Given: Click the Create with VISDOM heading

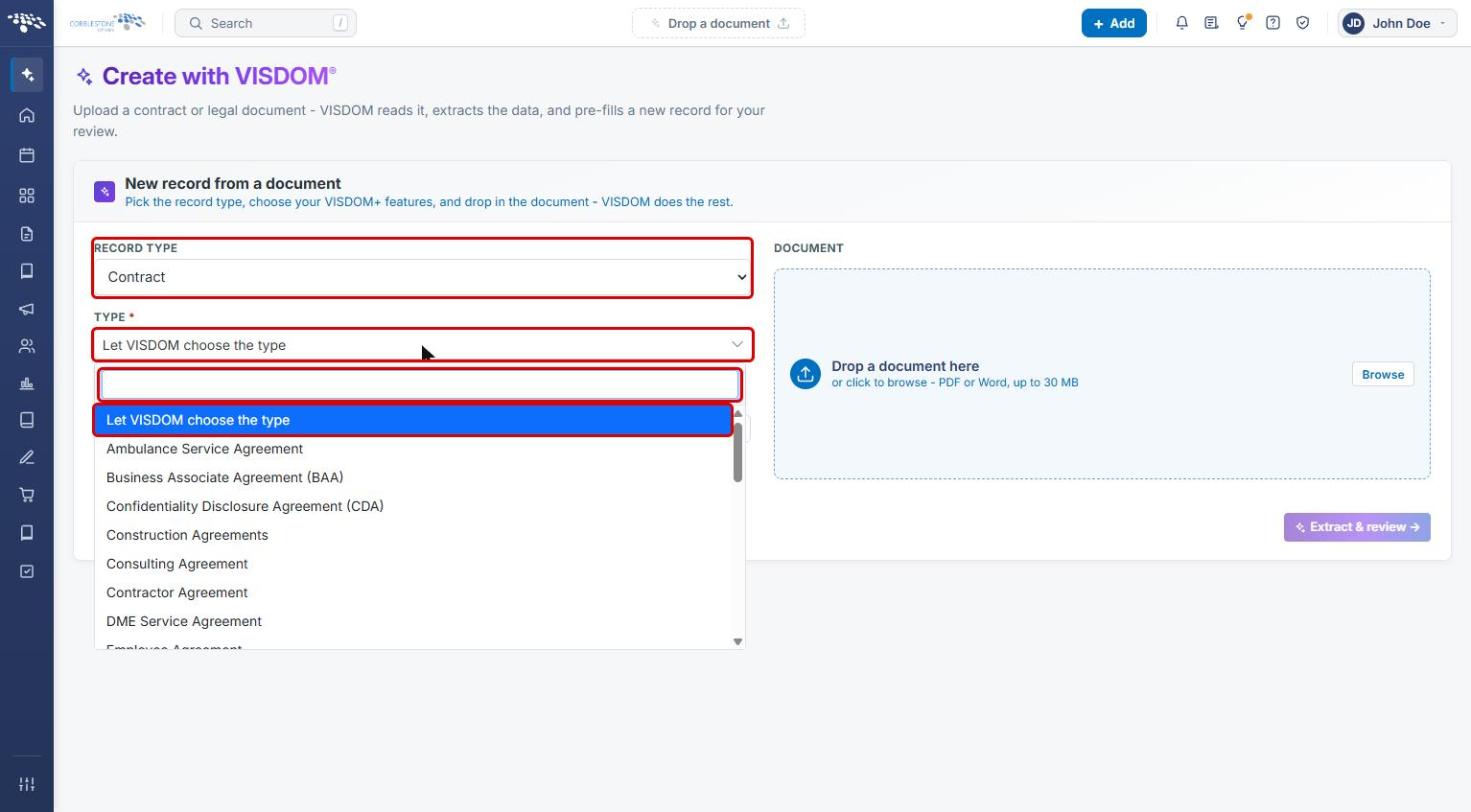Looking at the screenshot, I should point(219,76).
